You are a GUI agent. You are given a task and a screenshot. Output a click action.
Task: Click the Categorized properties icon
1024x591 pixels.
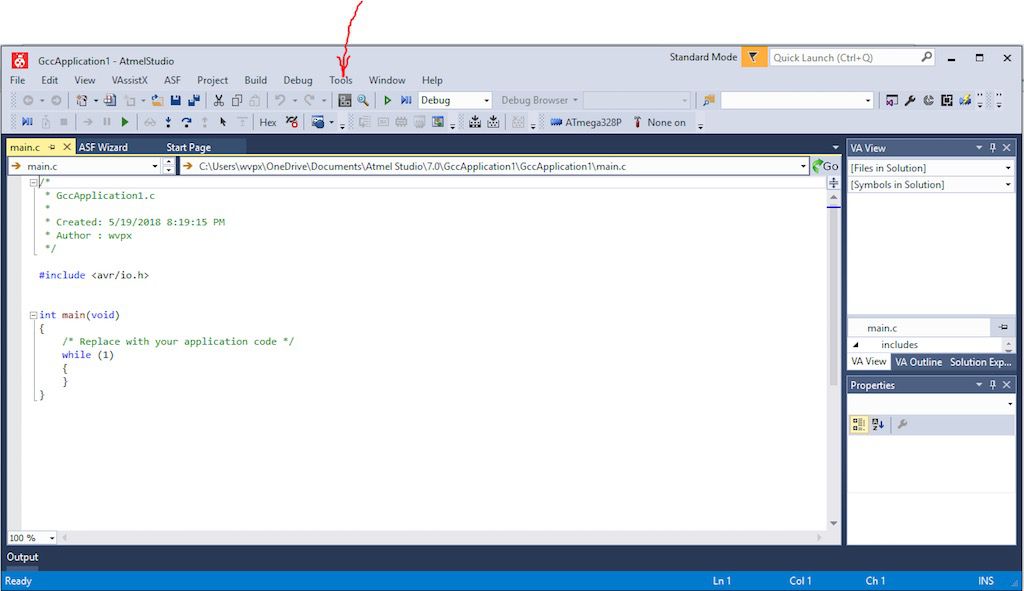859,424
